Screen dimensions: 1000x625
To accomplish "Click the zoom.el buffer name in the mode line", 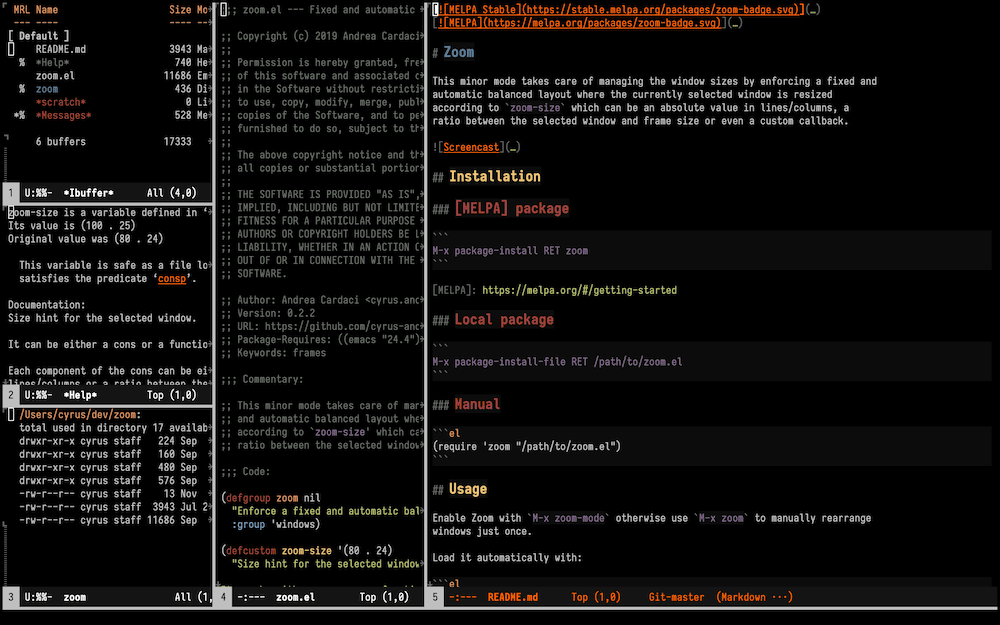I will pyautogui.click(x=295, y=598).
